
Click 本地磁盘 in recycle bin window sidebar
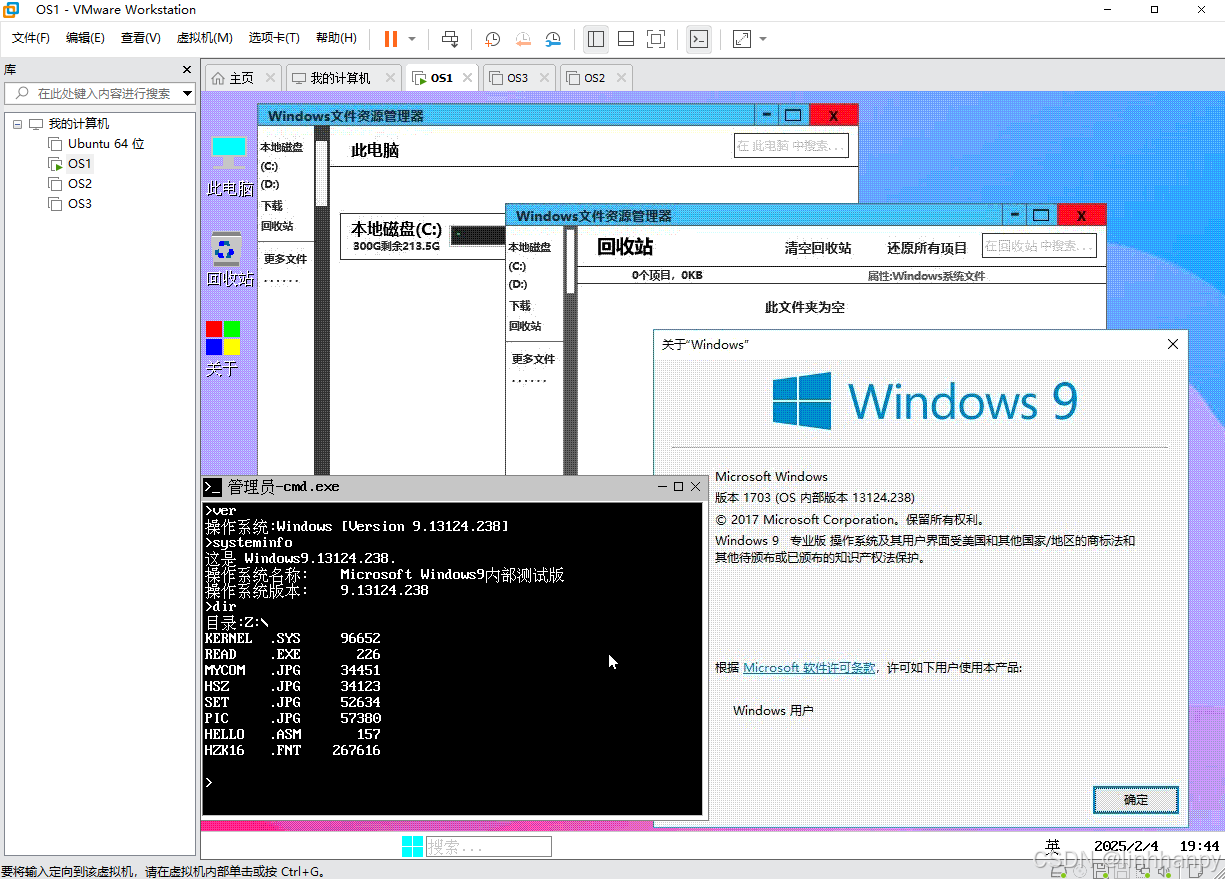[x=529, y=247]
